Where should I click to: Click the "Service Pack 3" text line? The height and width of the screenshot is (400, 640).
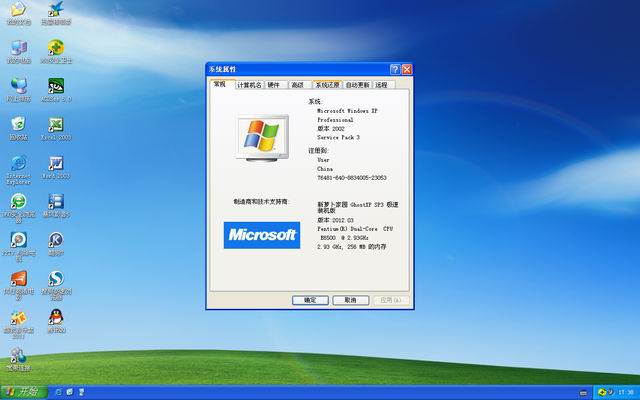click(338, 138)
